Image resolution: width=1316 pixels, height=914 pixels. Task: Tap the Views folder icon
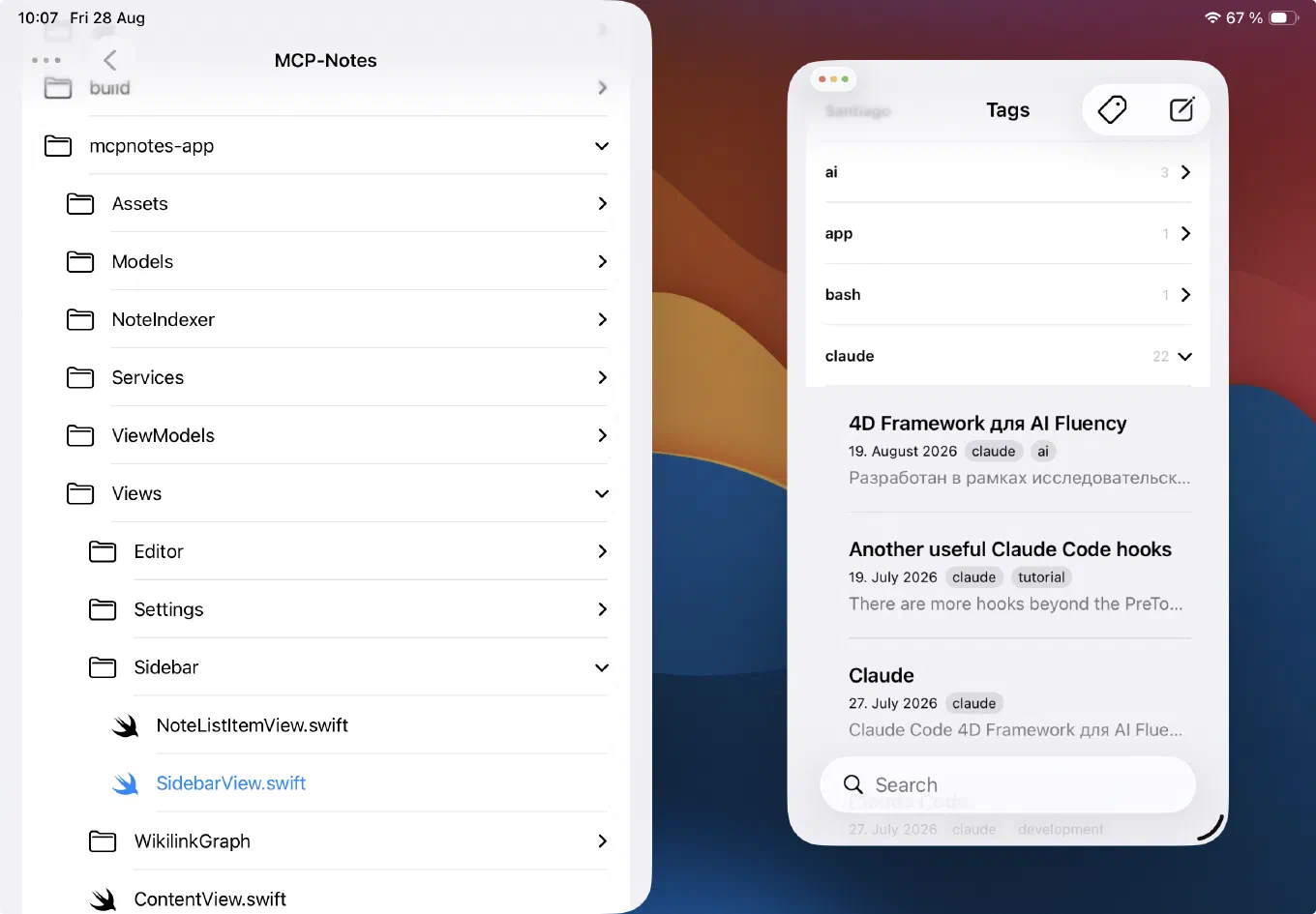coord(80,494)
